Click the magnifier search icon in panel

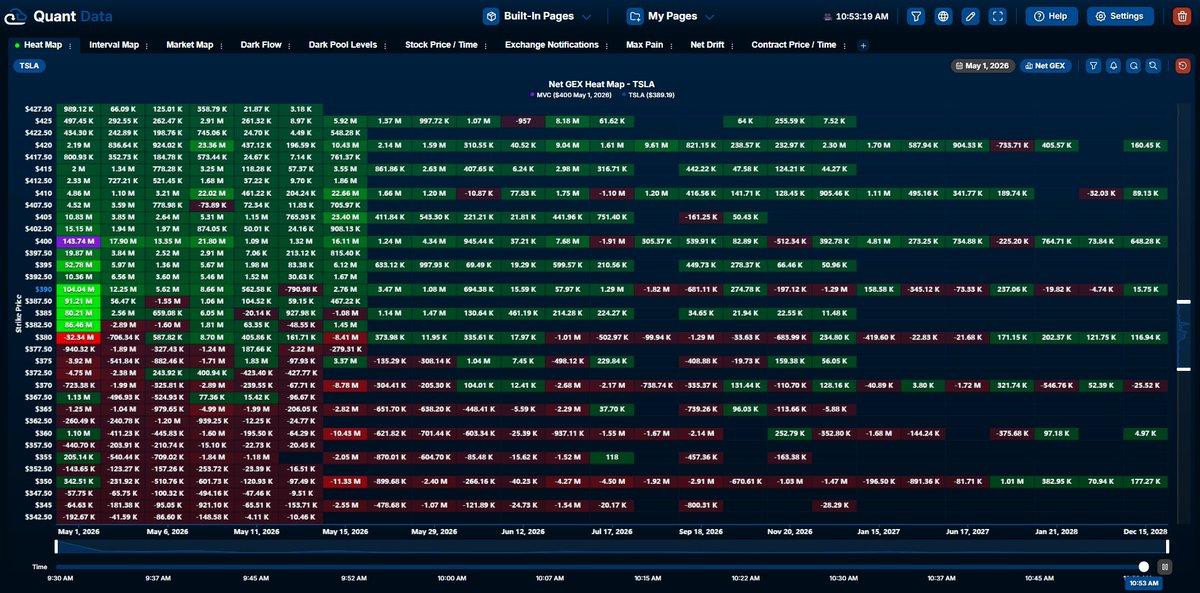[1153, 65]
